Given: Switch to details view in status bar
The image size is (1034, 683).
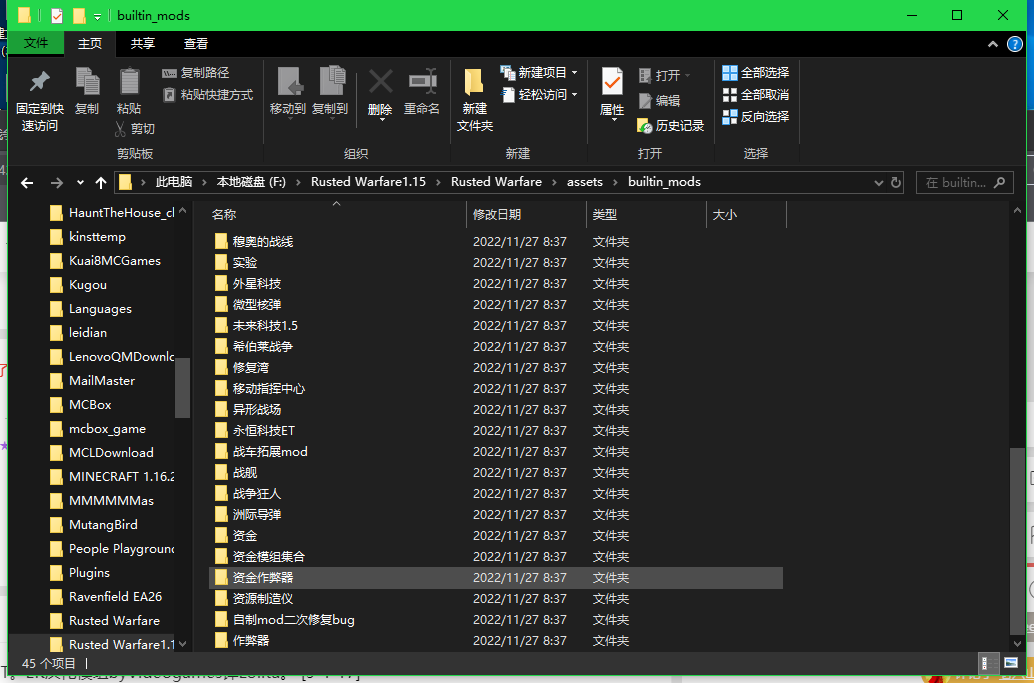Looking at the screenshot, I should 988,663.
